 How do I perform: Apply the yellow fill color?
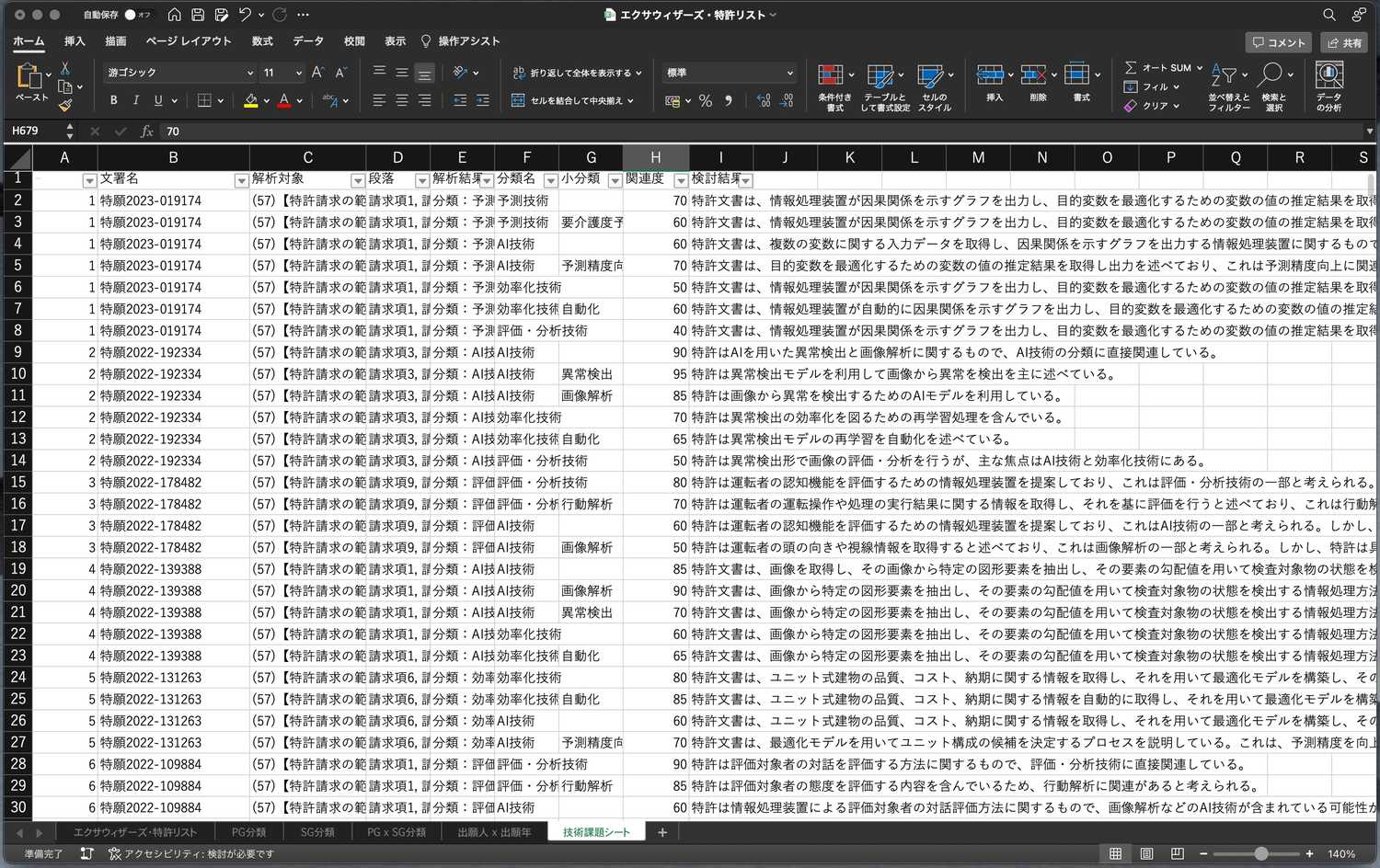(x=250, y=100)
